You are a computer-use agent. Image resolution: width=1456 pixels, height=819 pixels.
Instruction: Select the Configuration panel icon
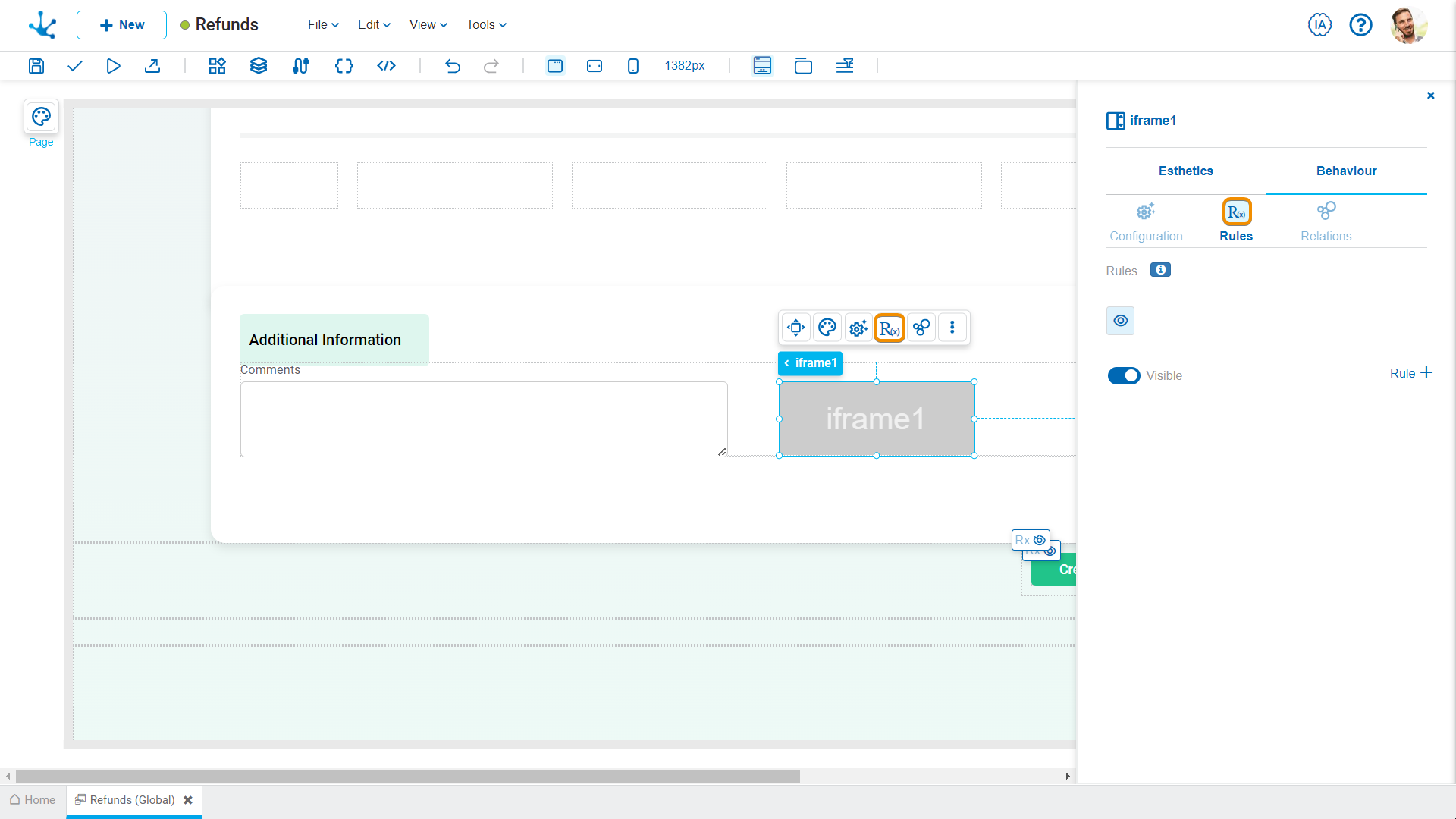tap(1147, 212)
